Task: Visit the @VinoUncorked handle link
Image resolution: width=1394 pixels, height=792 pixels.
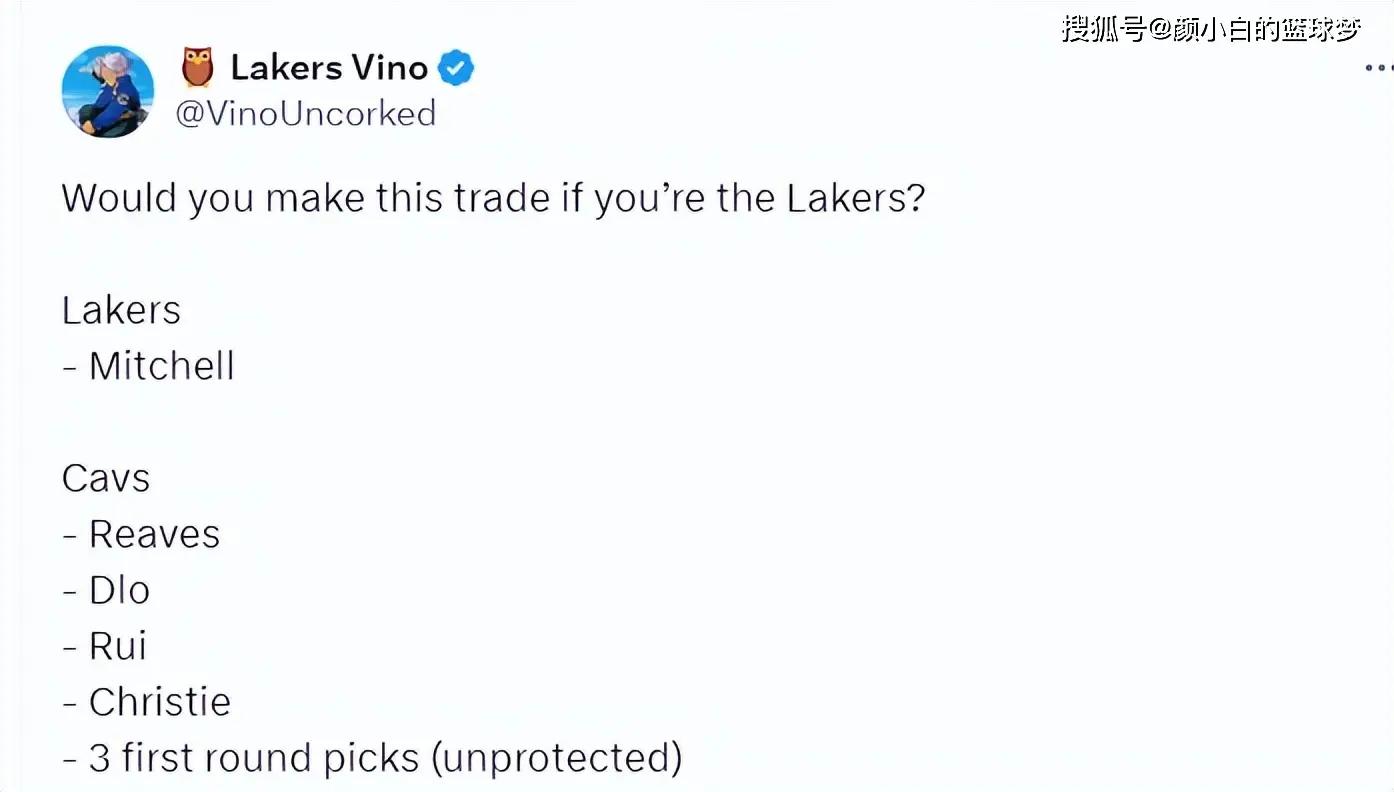Action: pos(306,113)
